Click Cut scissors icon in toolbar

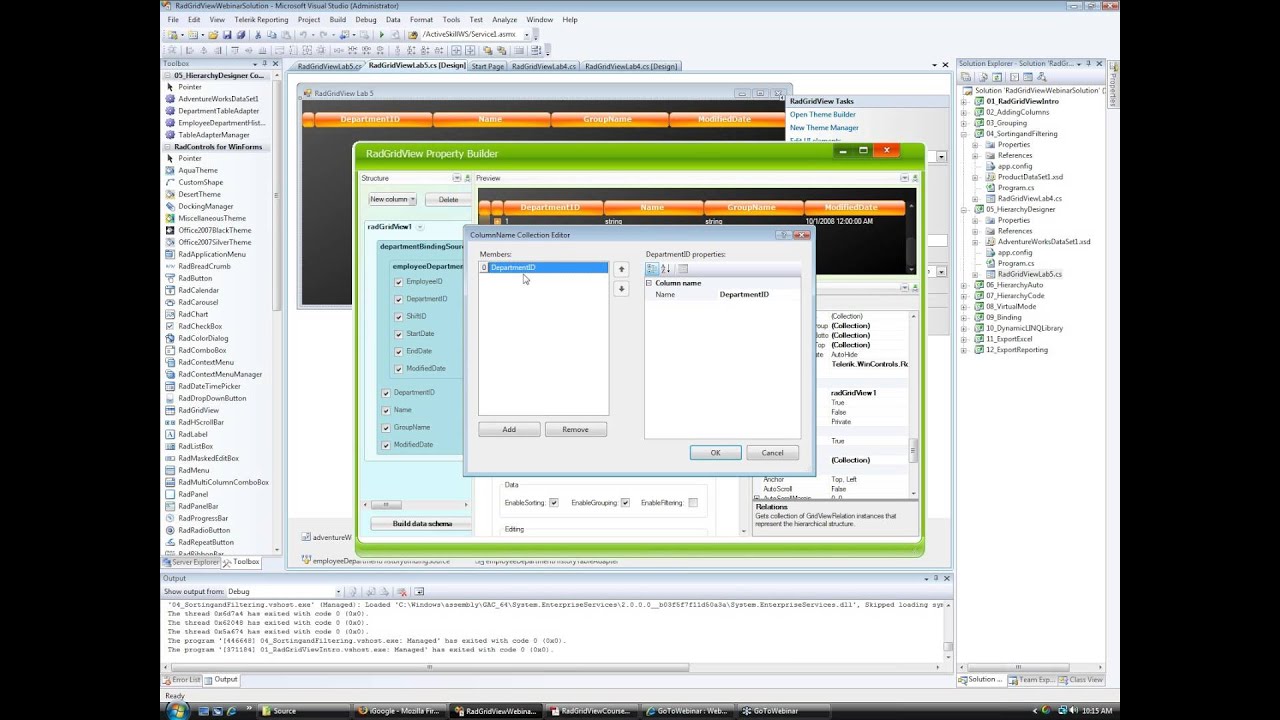point(258,35)
